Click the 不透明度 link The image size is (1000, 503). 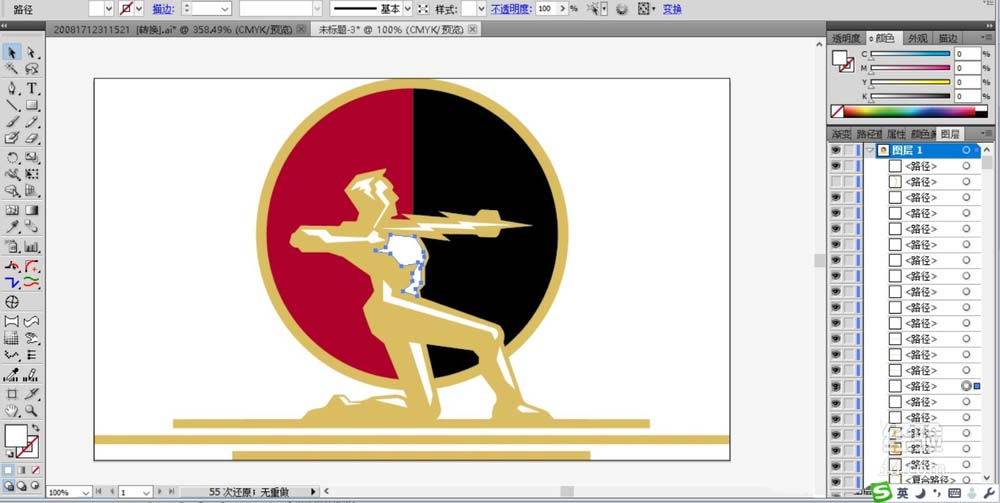(511, 9)
